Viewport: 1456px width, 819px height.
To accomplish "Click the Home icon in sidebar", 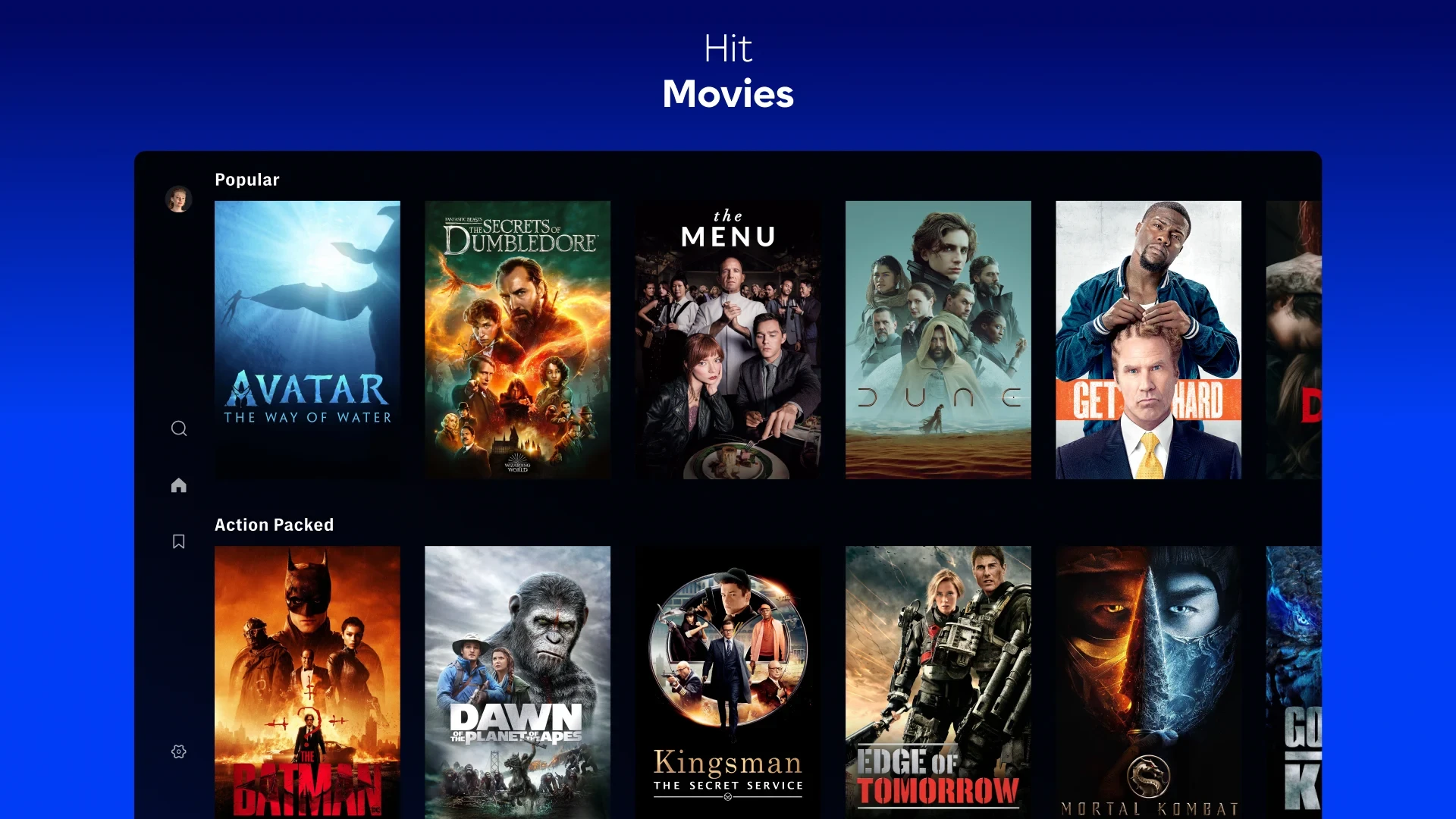I will (178, 485).
